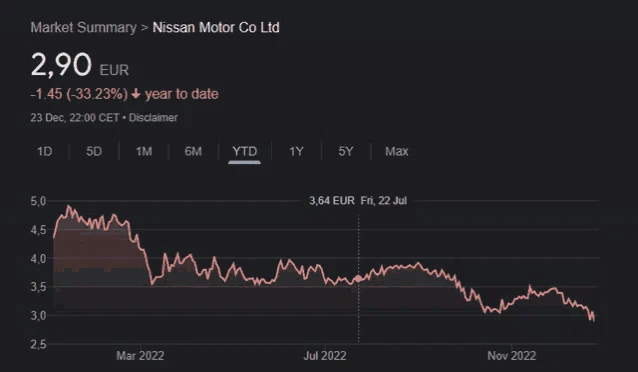Switch chart to 1Y view

tap(296, 151)
